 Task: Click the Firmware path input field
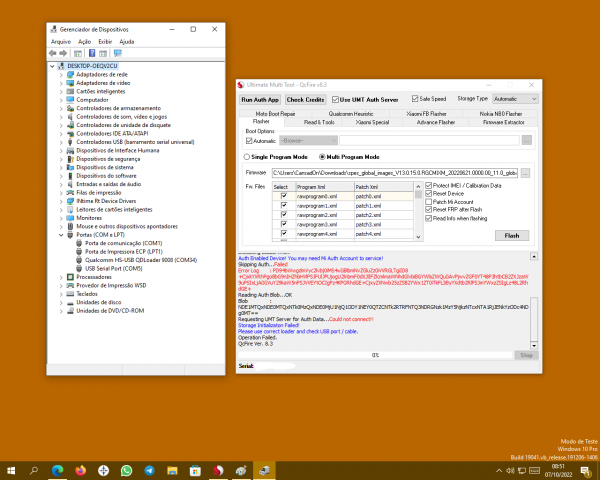[395, 173]
